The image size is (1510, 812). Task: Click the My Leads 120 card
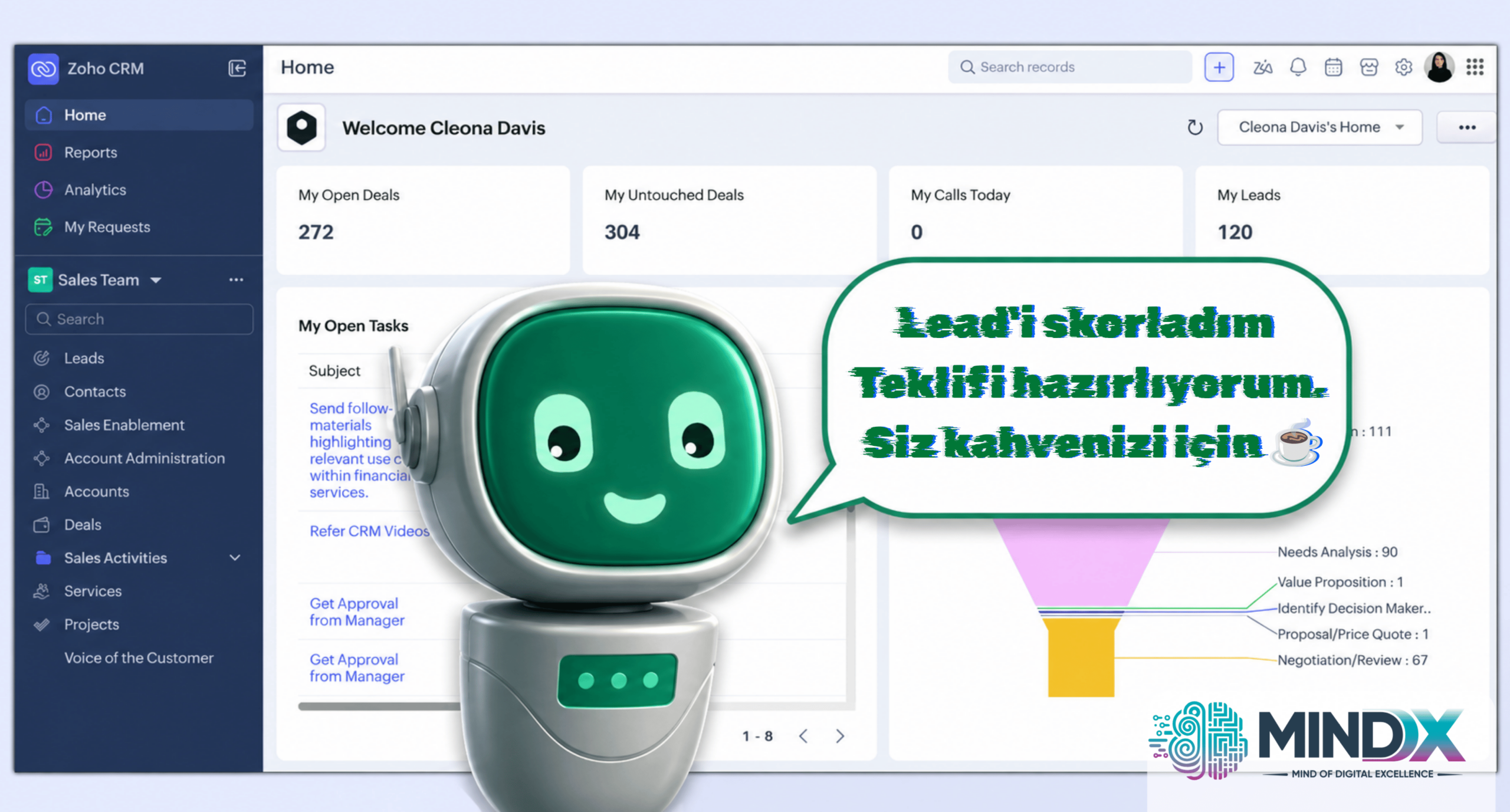pos(1342,220)
